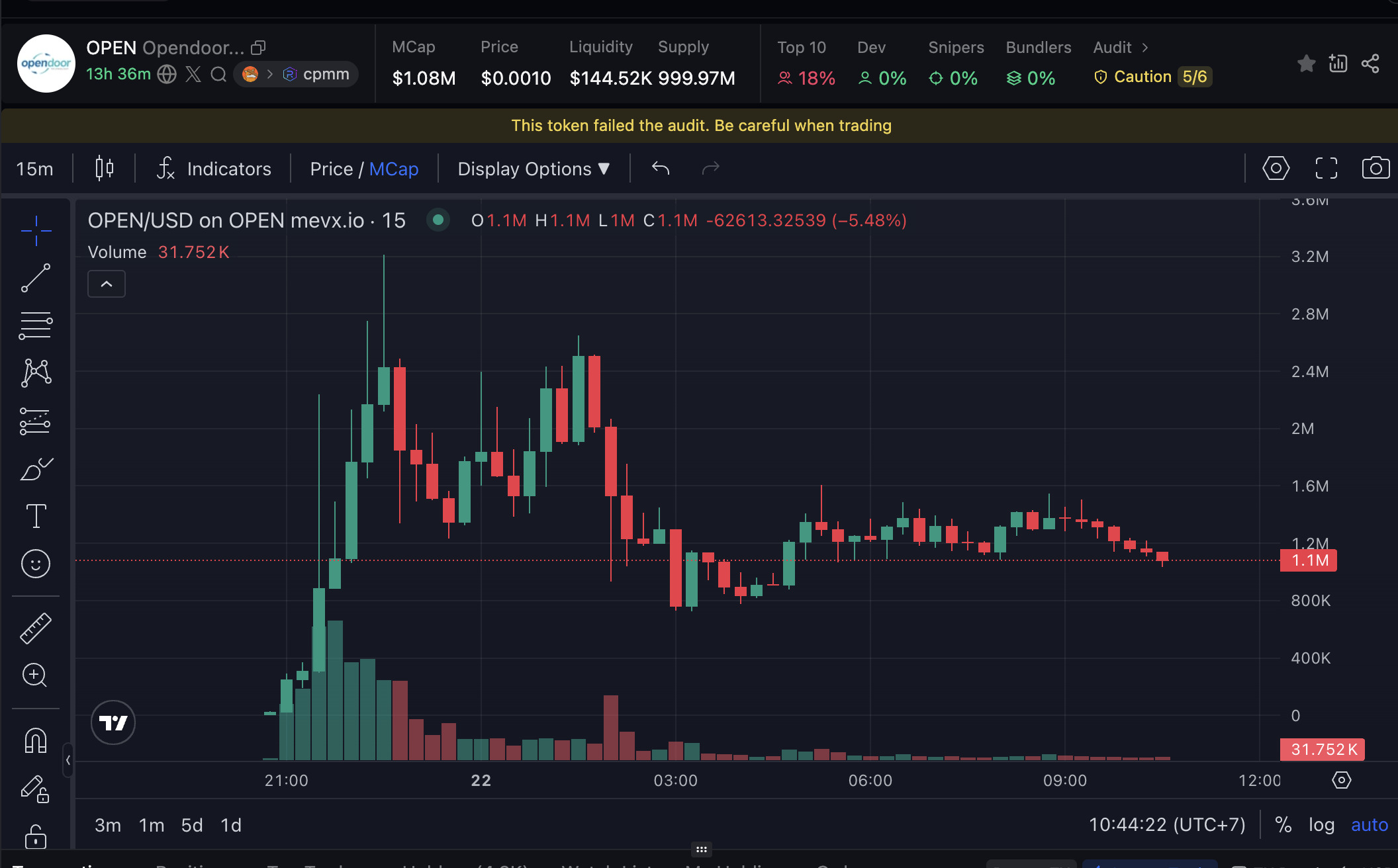Select the XABCD pattern tool
This screenshot has width=1398, height=868.
coord(36,373)
